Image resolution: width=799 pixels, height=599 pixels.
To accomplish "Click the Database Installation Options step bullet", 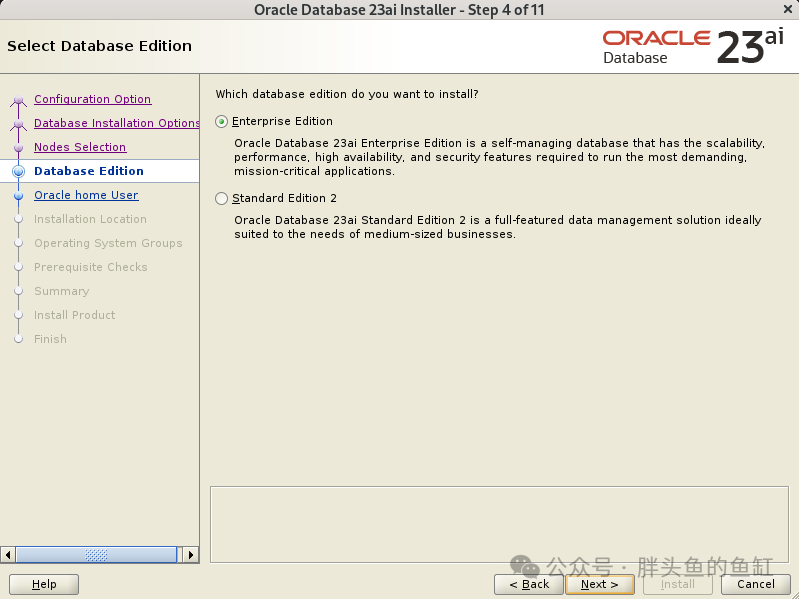I will [x=19, y=123].
